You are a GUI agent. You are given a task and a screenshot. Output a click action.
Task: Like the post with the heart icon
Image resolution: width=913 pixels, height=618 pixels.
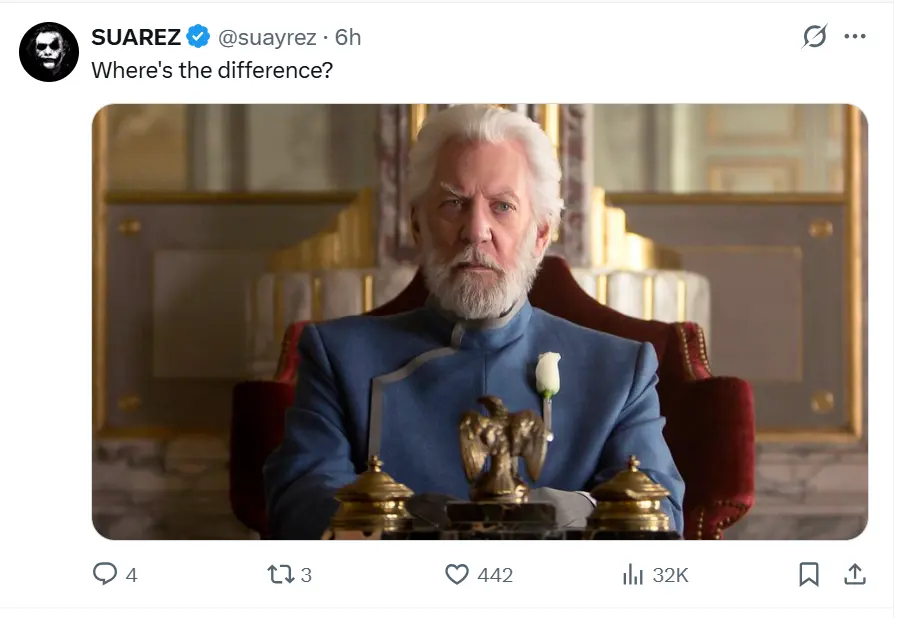457,574
